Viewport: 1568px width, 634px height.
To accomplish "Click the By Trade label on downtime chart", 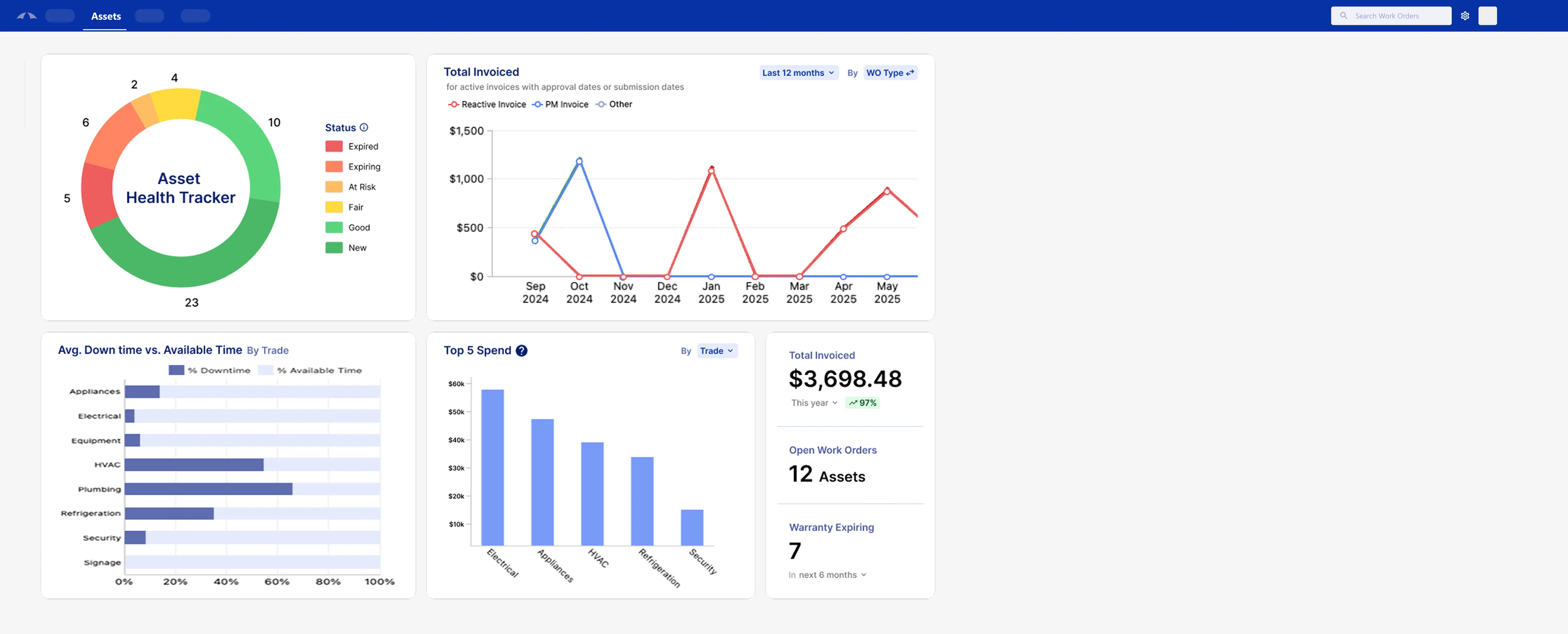I will pyautogui.click(x=267, y=350).
